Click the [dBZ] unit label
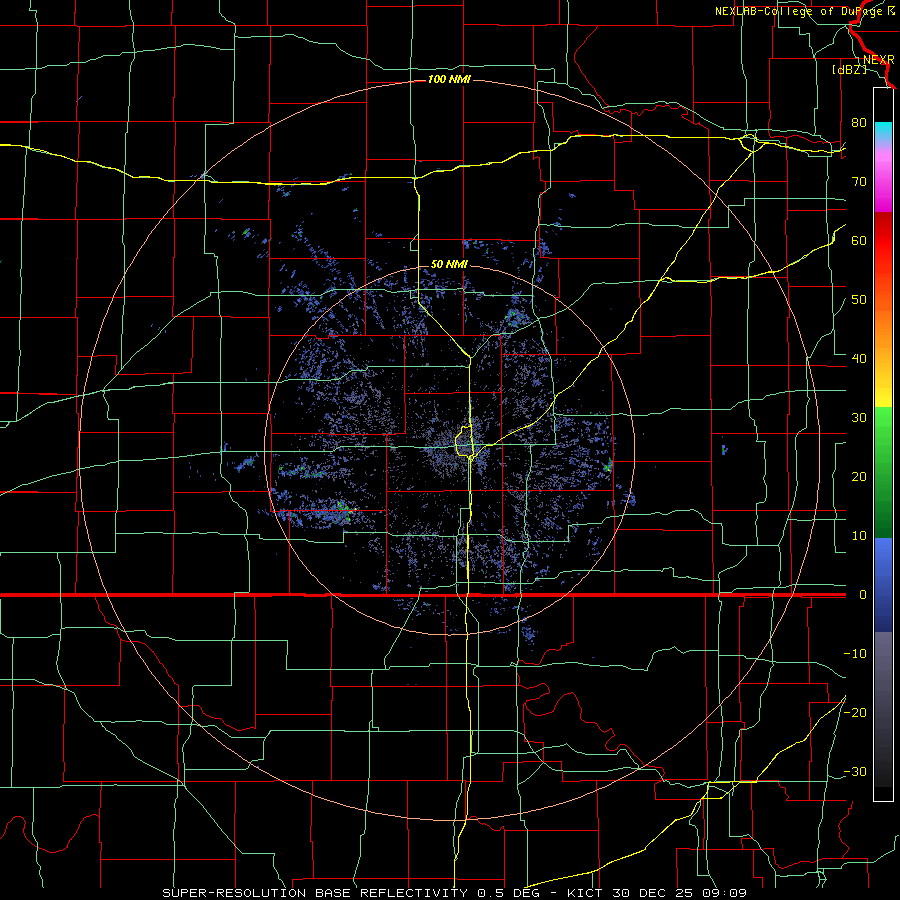900x900 pixels. coord(849,69)
